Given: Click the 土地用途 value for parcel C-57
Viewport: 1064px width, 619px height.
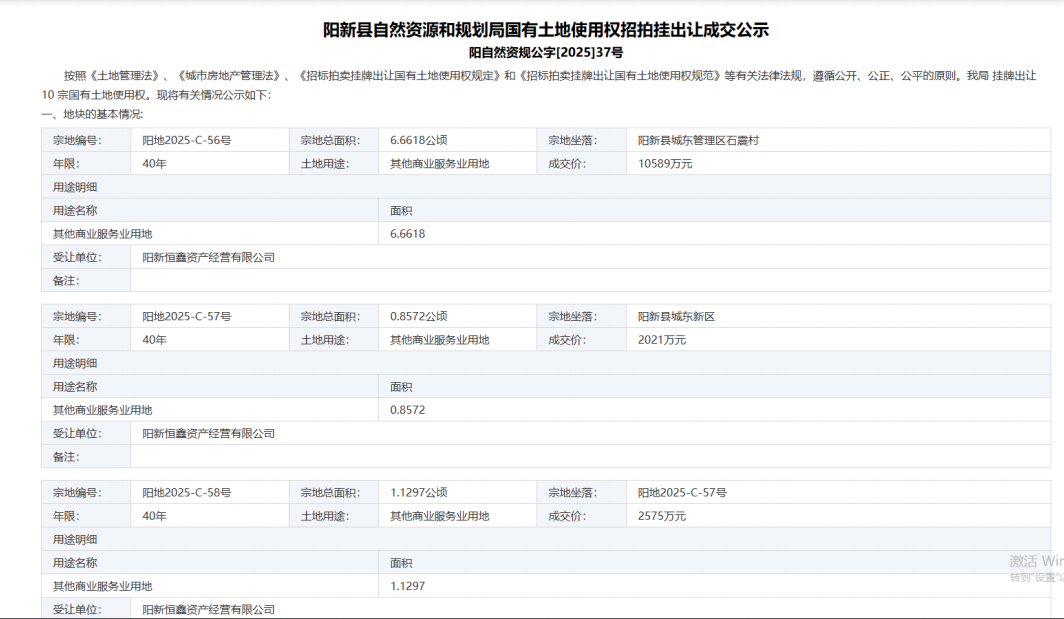Looking at the screenshot, I should click(x=439, y=339).
